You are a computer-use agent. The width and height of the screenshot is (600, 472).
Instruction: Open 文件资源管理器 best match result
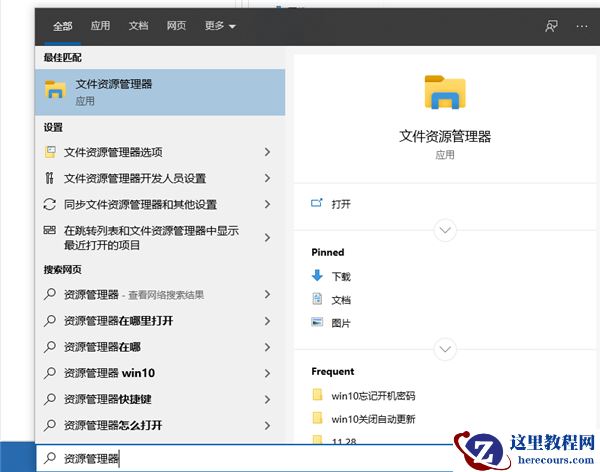click(x=160, y=92)
